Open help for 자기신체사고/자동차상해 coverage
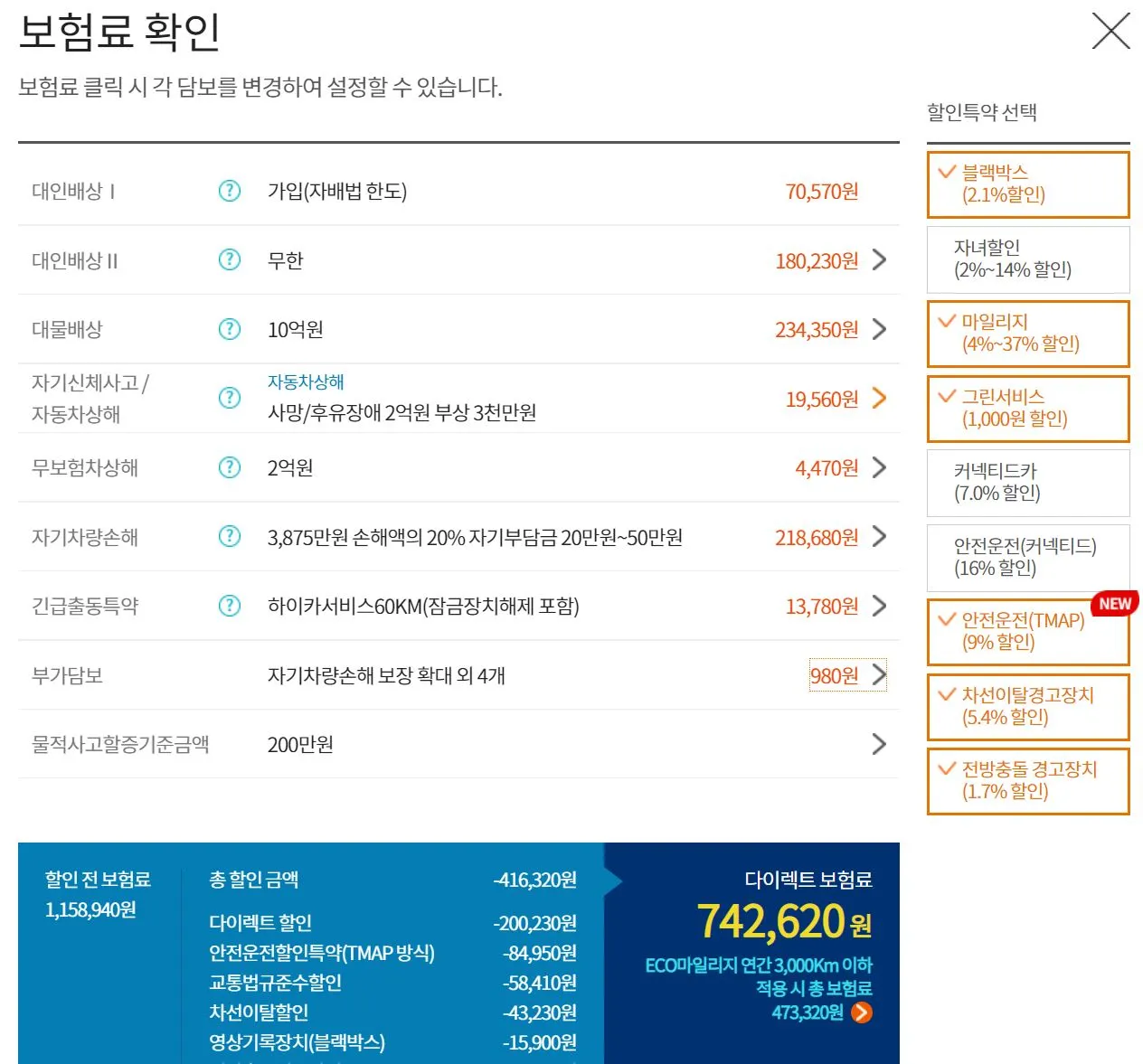Image resolution: width=1143 pixels, height=1064 pixels. click(x=229, y=398)
